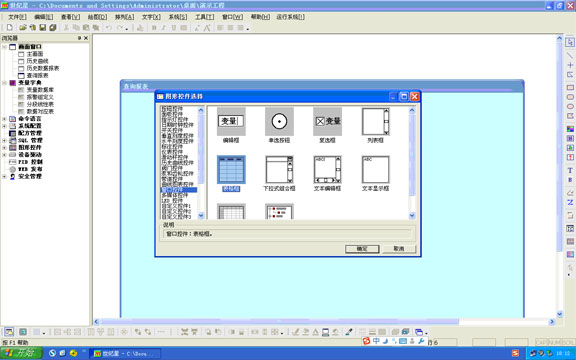
Task: Open the 绘图[D] menu
Action: [97, 17]
